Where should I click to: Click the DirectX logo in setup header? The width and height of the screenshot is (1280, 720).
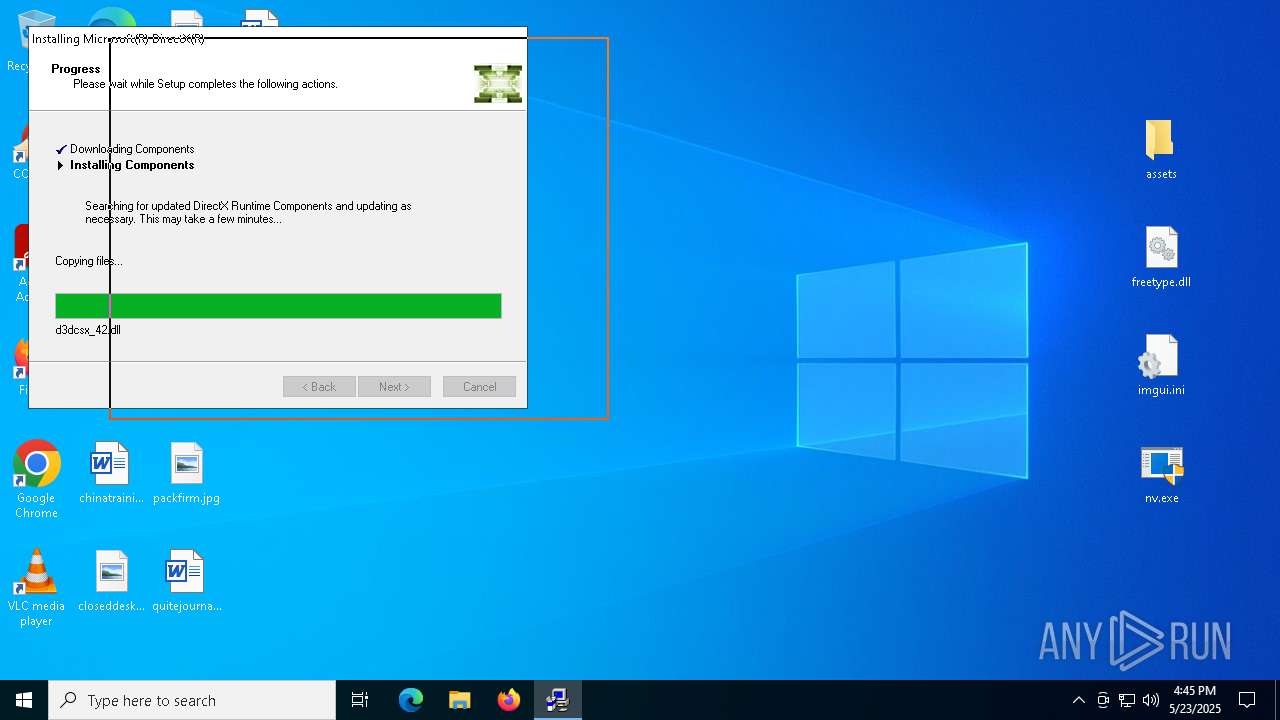498,84
